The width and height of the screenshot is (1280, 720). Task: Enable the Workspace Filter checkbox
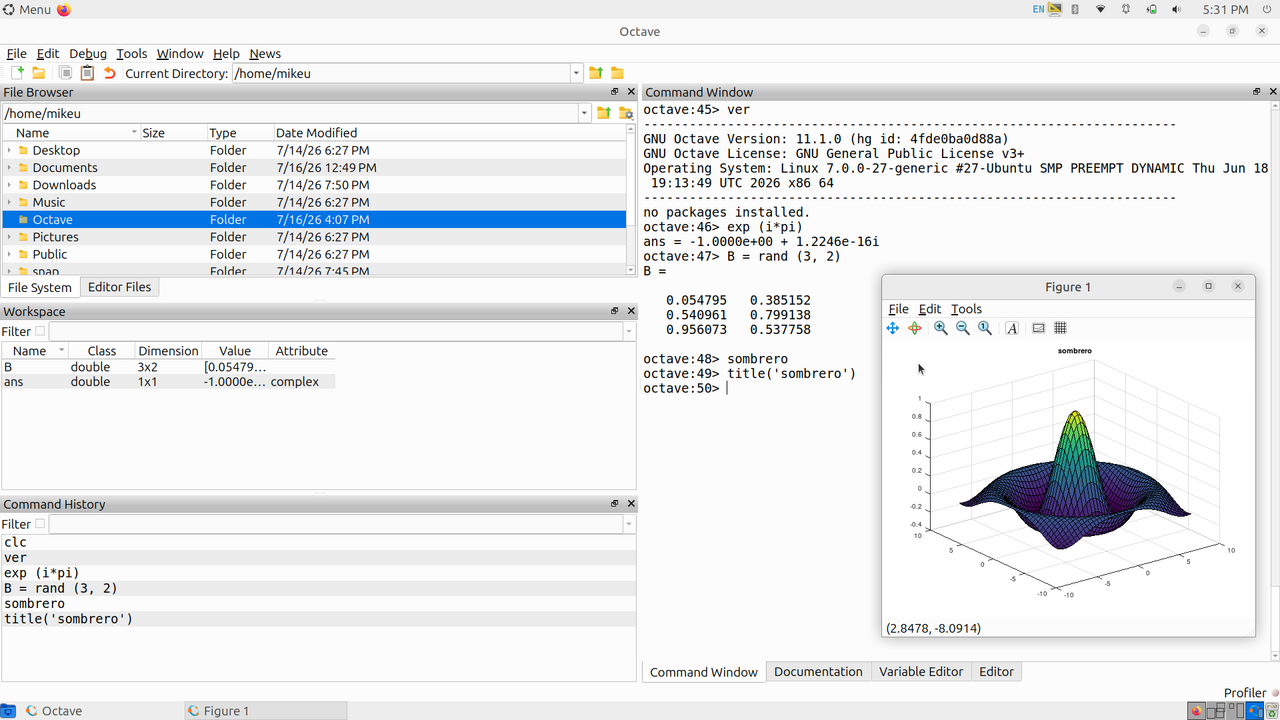click(40, 331)
